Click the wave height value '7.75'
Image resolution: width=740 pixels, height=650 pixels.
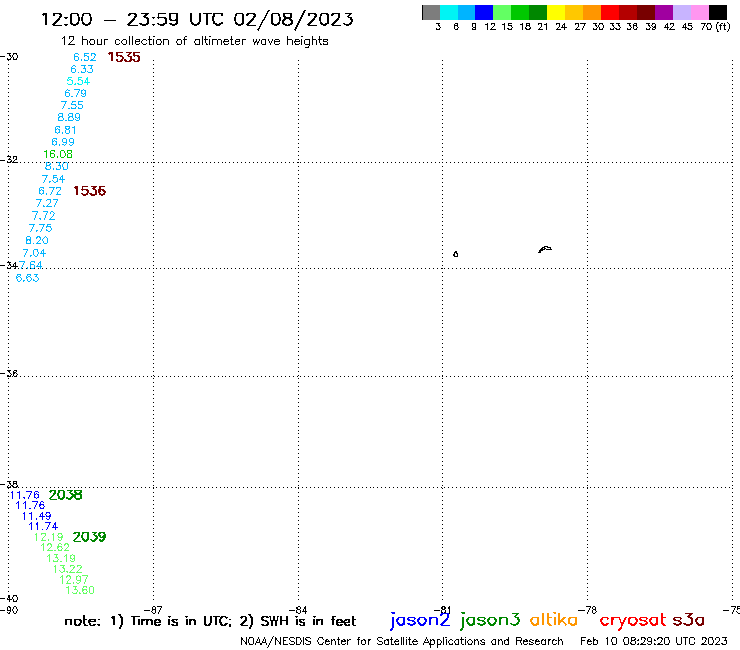pyautogui.click(x=41, y=228)
